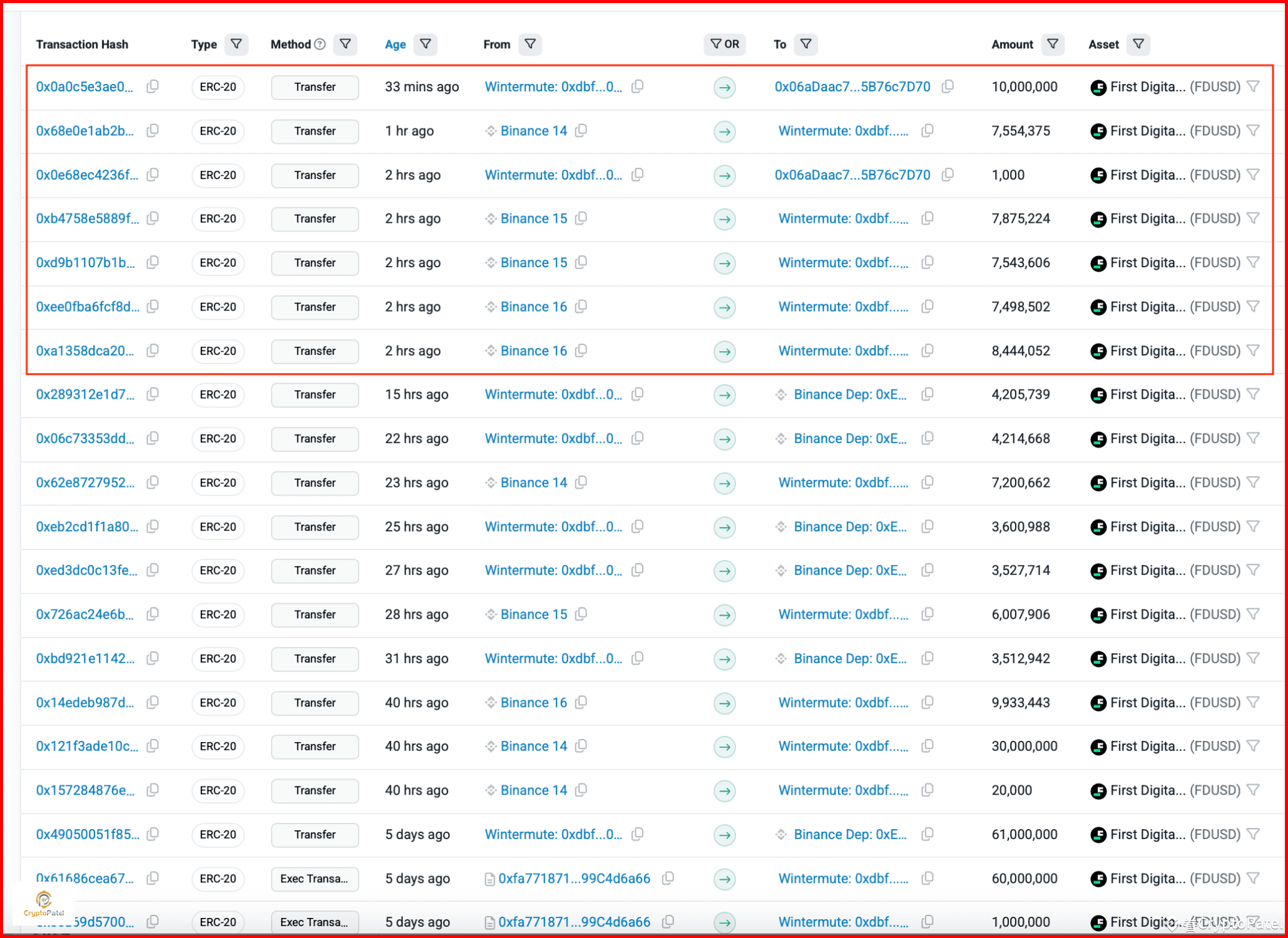Screen dimensions: 1288x938
Task: Copy Wintermute from-address in 33 mins ago row
Action: click(638, 87)
